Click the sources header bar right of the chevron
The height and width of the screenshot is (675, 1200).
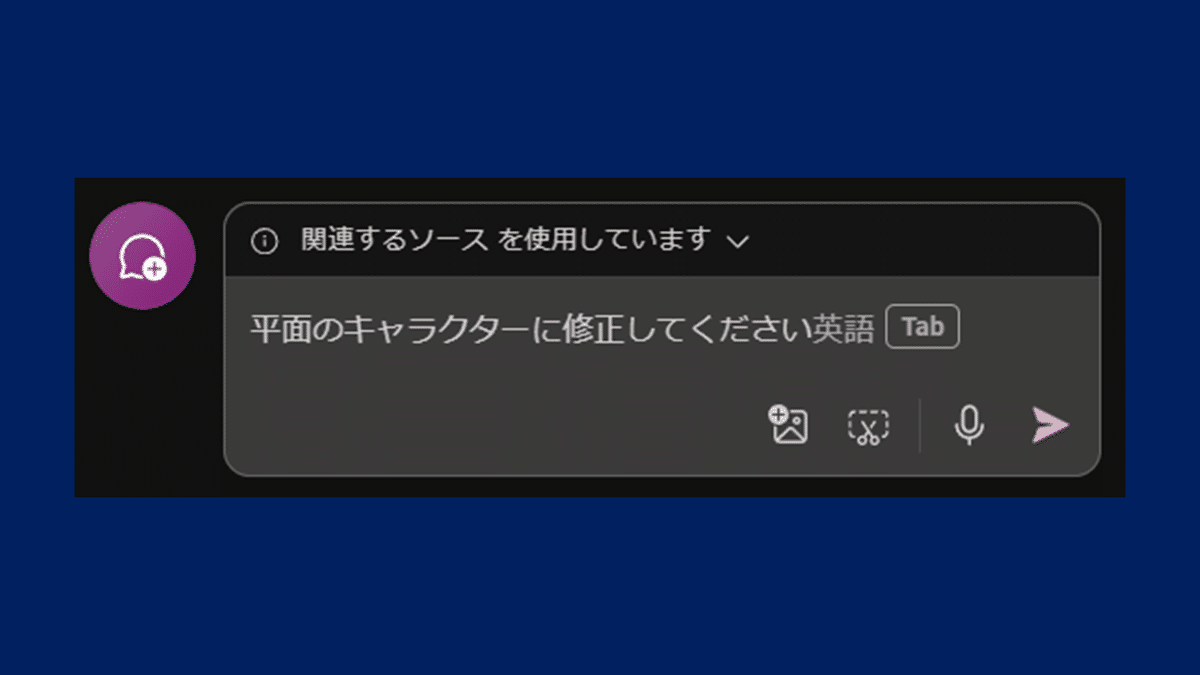[920, 241]
